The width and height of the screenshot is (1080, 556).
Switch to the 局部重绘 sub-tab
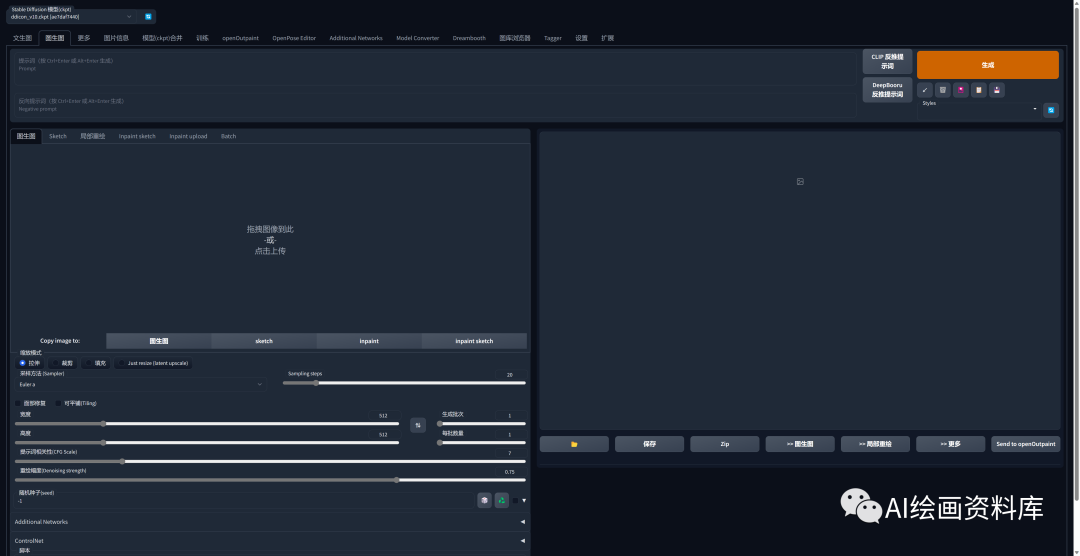click(93, 136)
